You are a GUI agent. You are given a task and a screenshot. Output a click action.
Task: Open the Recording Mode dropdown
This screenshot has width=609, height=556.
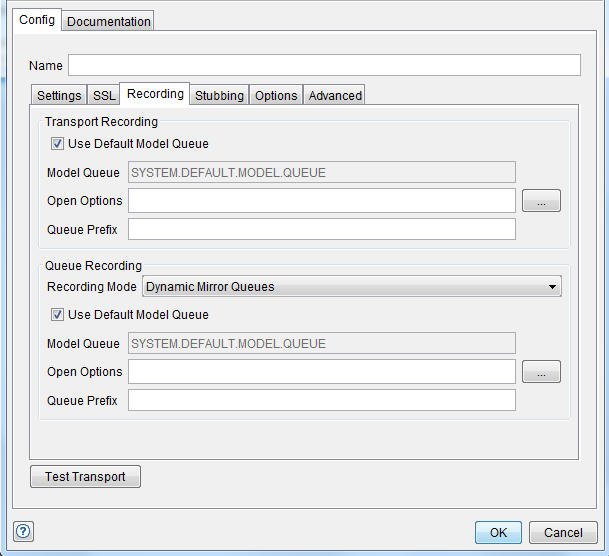click(352, 287)
